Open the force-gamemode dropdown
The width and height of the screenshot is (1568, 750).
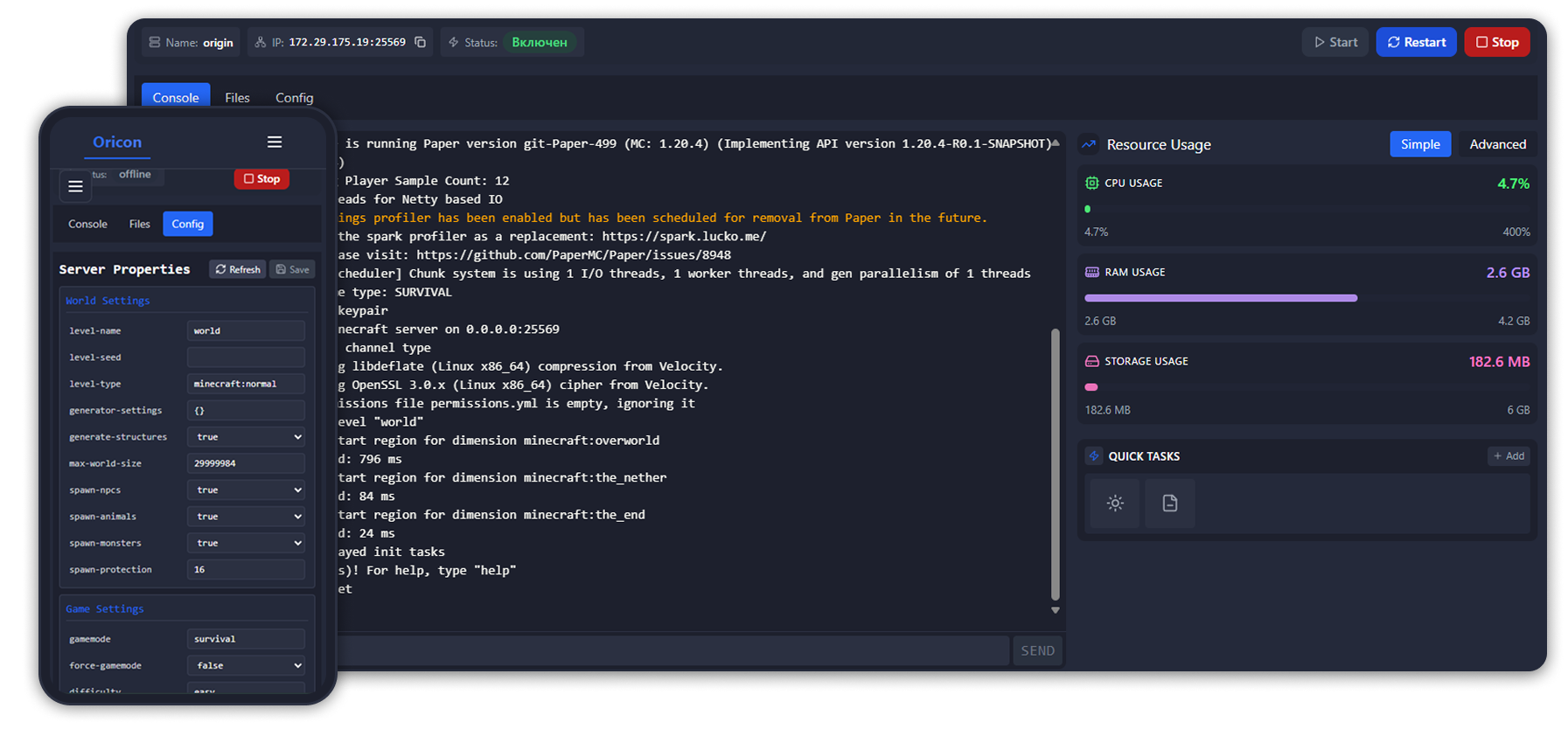pos(246,665)
